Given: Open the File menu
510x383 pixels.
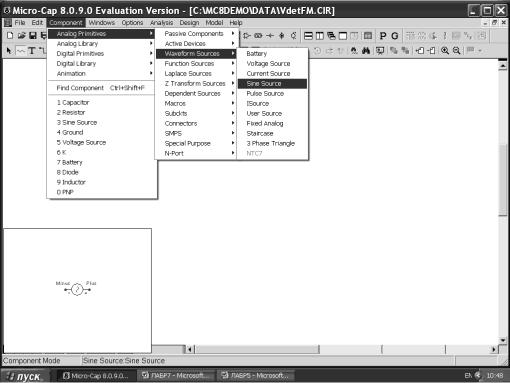Looking at the screenshot, I should coord(20,23).
